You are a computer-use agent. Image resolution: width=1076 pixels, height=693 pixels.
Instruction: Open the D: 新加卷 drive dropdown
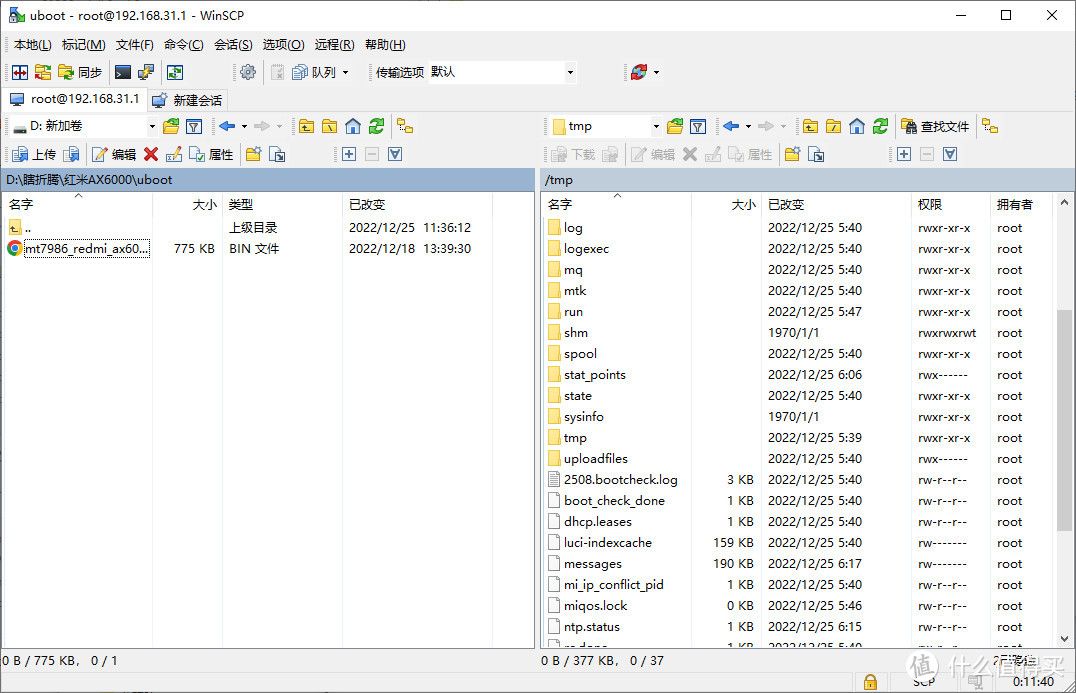[x=152, y=126]
